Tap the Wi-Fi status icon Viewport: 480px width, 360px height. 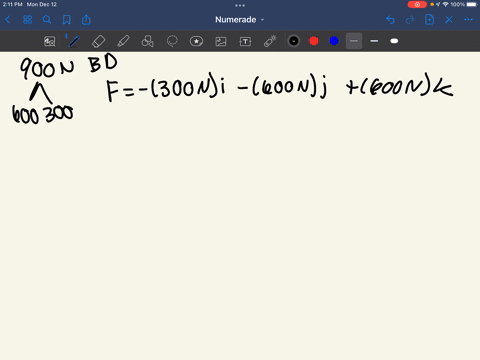click(x=446, y=5)
